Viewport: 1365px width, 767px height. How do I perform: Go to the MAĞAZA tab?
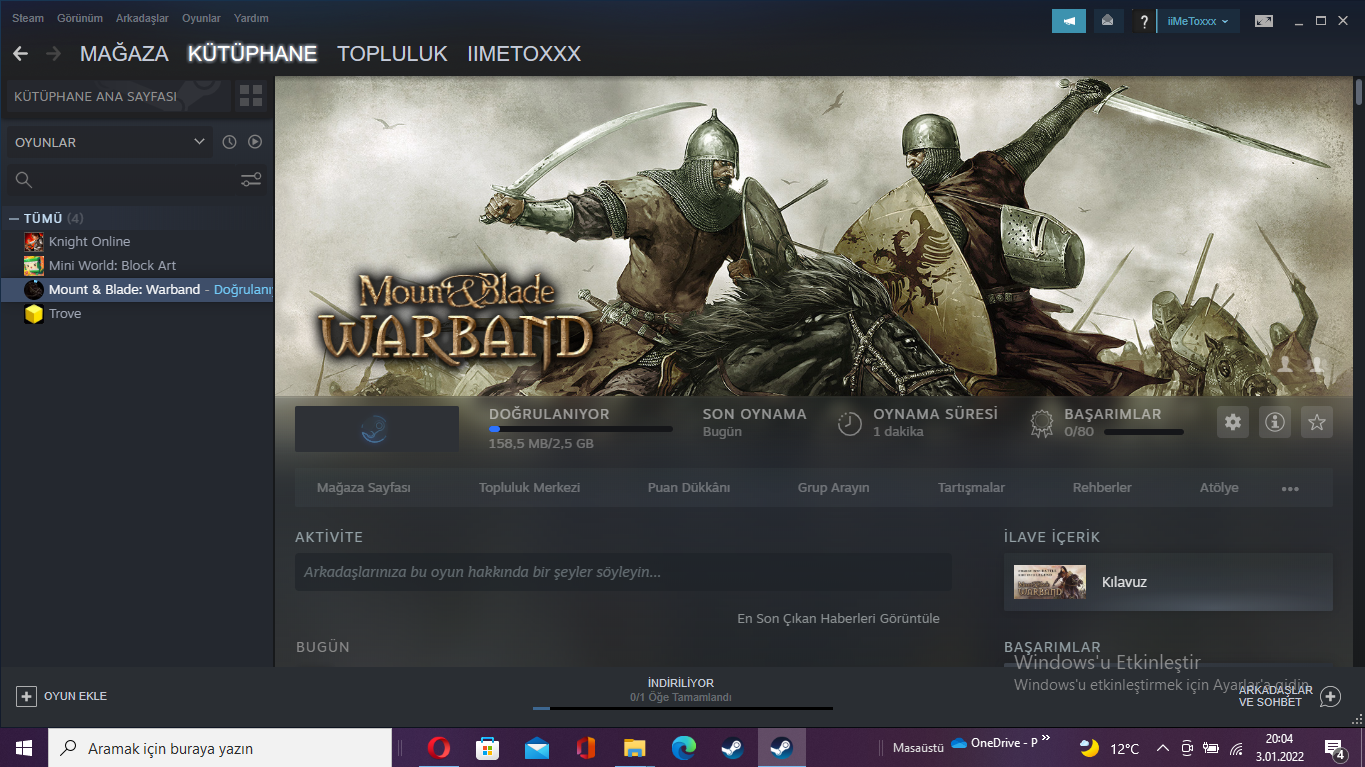pyautogui.click(x=124, y=54)
